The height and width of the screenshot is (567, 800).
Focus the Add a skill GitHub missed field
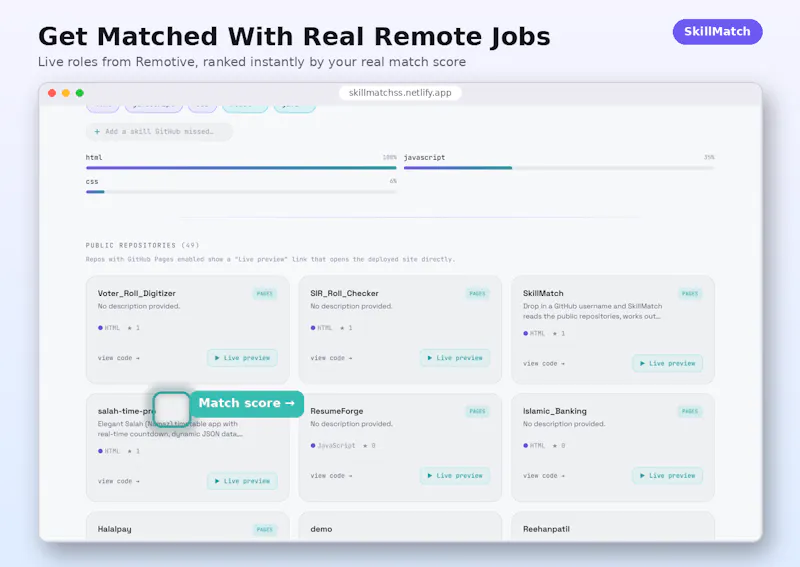point(159,131)
